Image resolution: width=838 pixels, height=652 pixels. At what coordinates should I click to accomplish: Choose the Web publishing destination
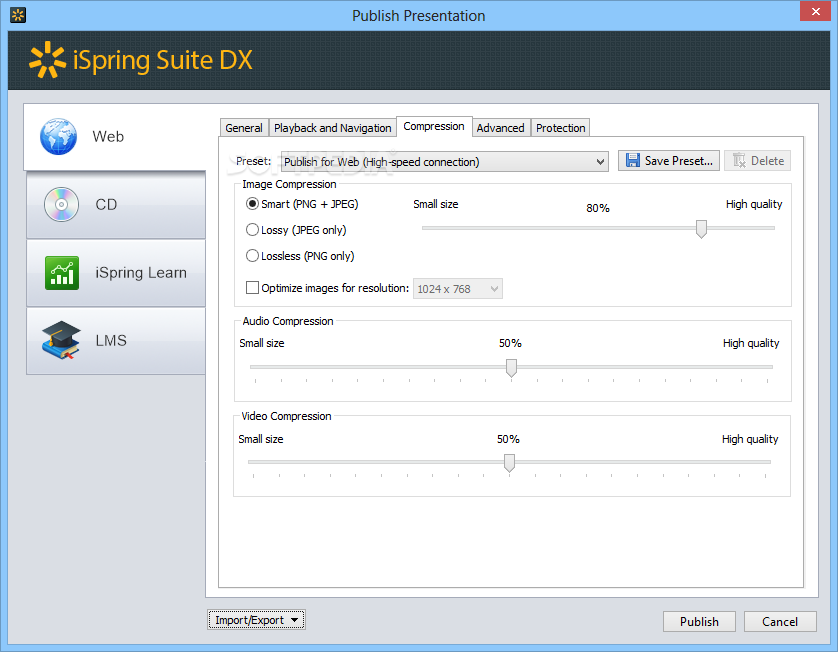click(114, 137)
